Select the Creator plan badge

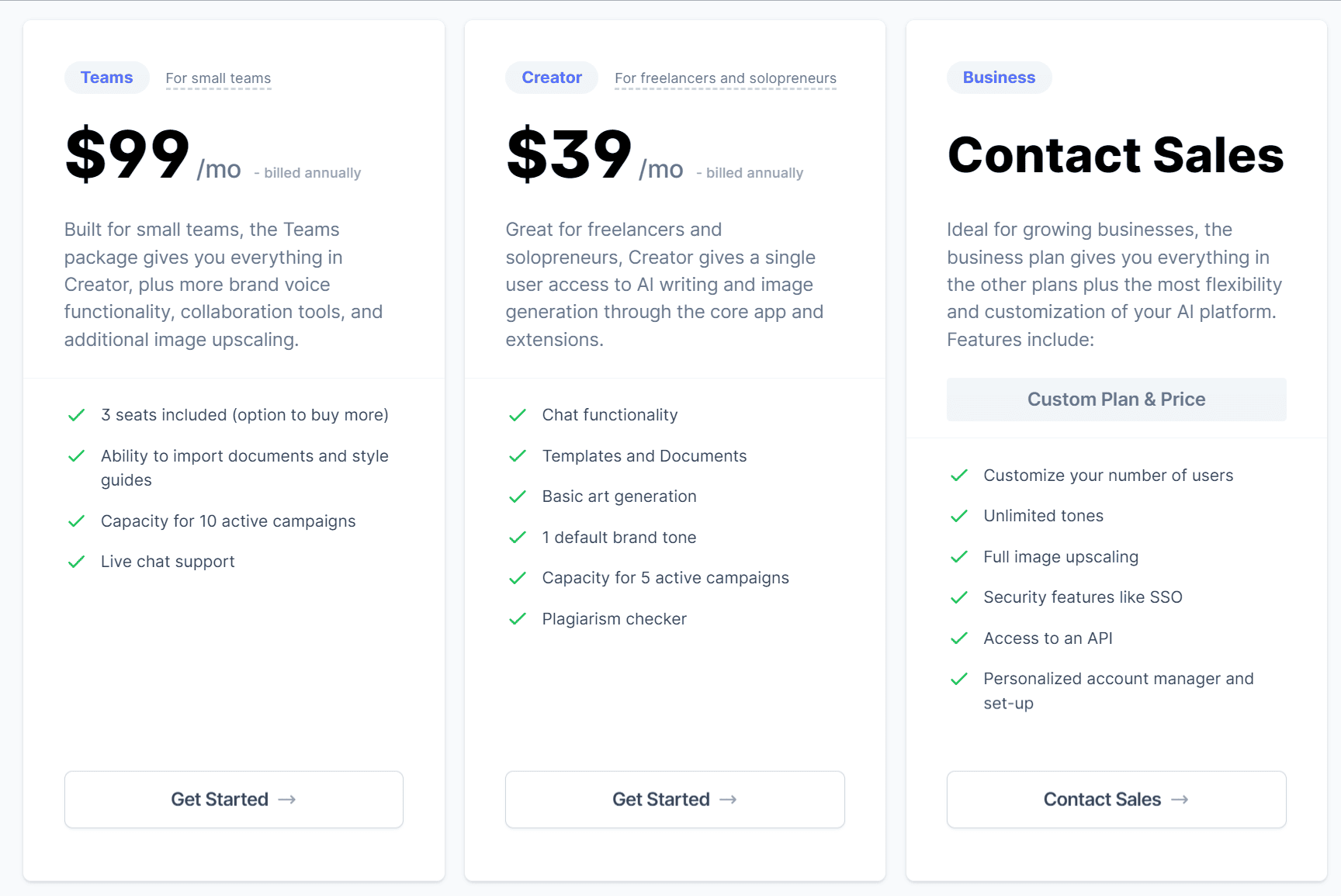552,78
